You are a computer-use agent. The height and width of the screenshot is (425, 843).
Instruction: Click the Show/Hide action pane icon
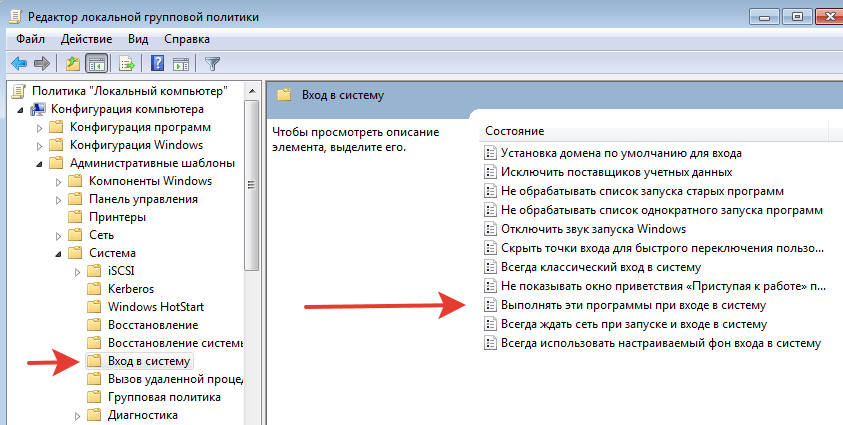tap(181, 64)
